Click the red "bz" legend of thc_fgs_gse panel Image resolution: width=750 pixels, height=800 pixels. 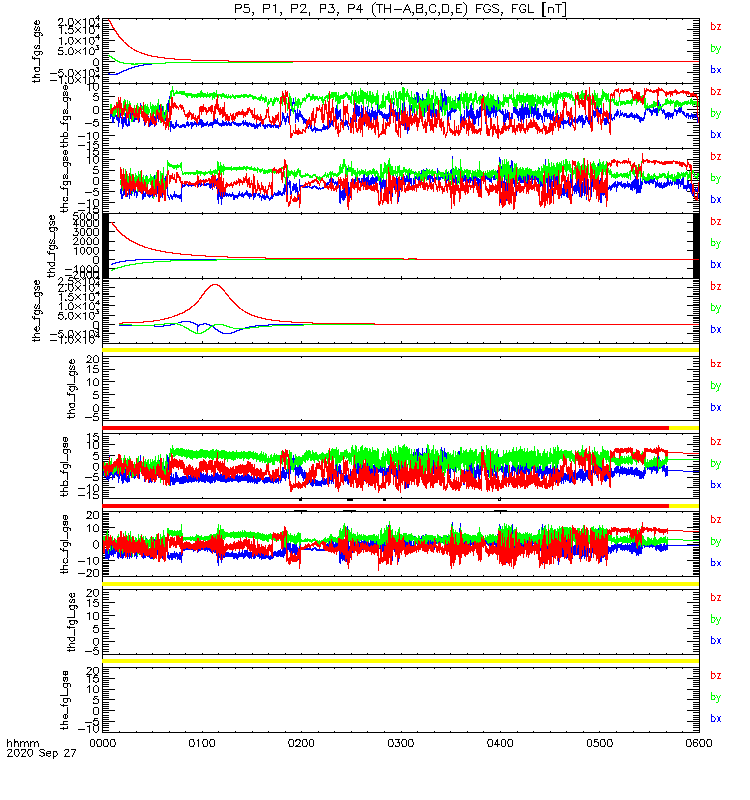click(x=716, y=156)
